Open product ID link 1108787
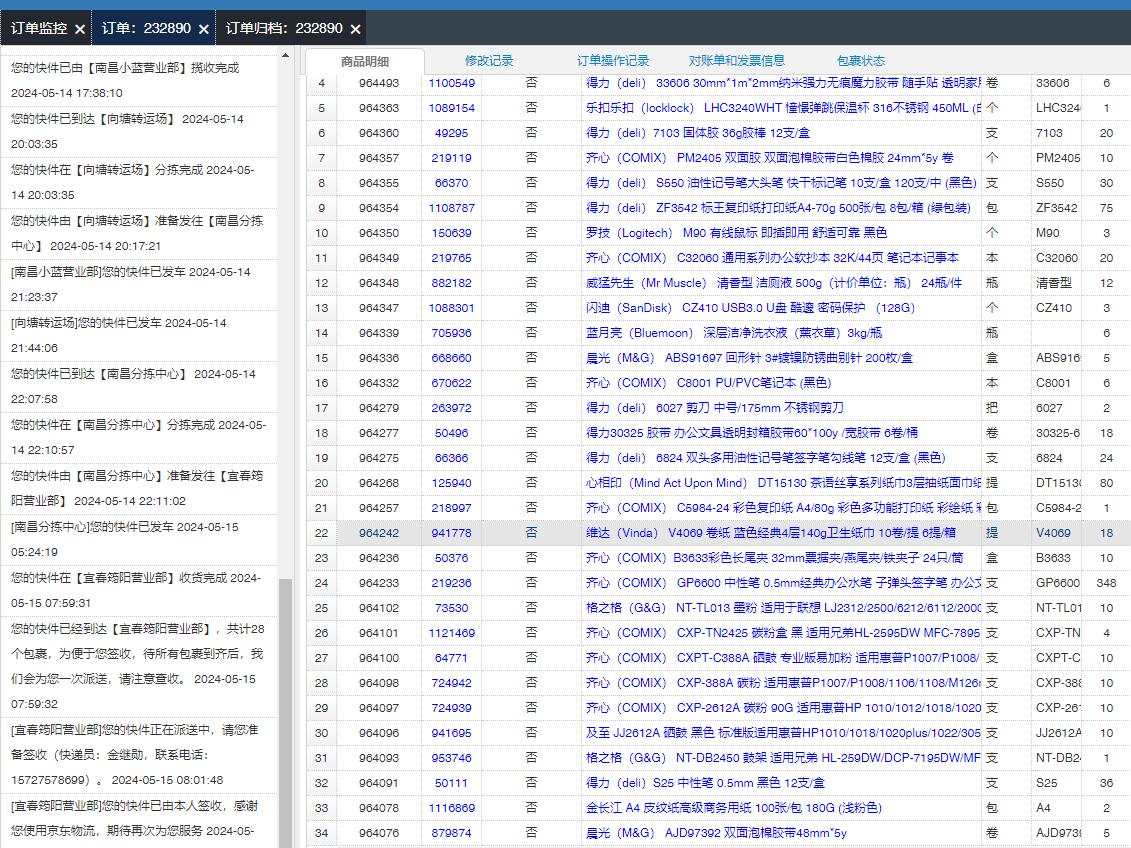Image resolution: width=1131 pixels, height=848 pixels. tap(452, 208)
